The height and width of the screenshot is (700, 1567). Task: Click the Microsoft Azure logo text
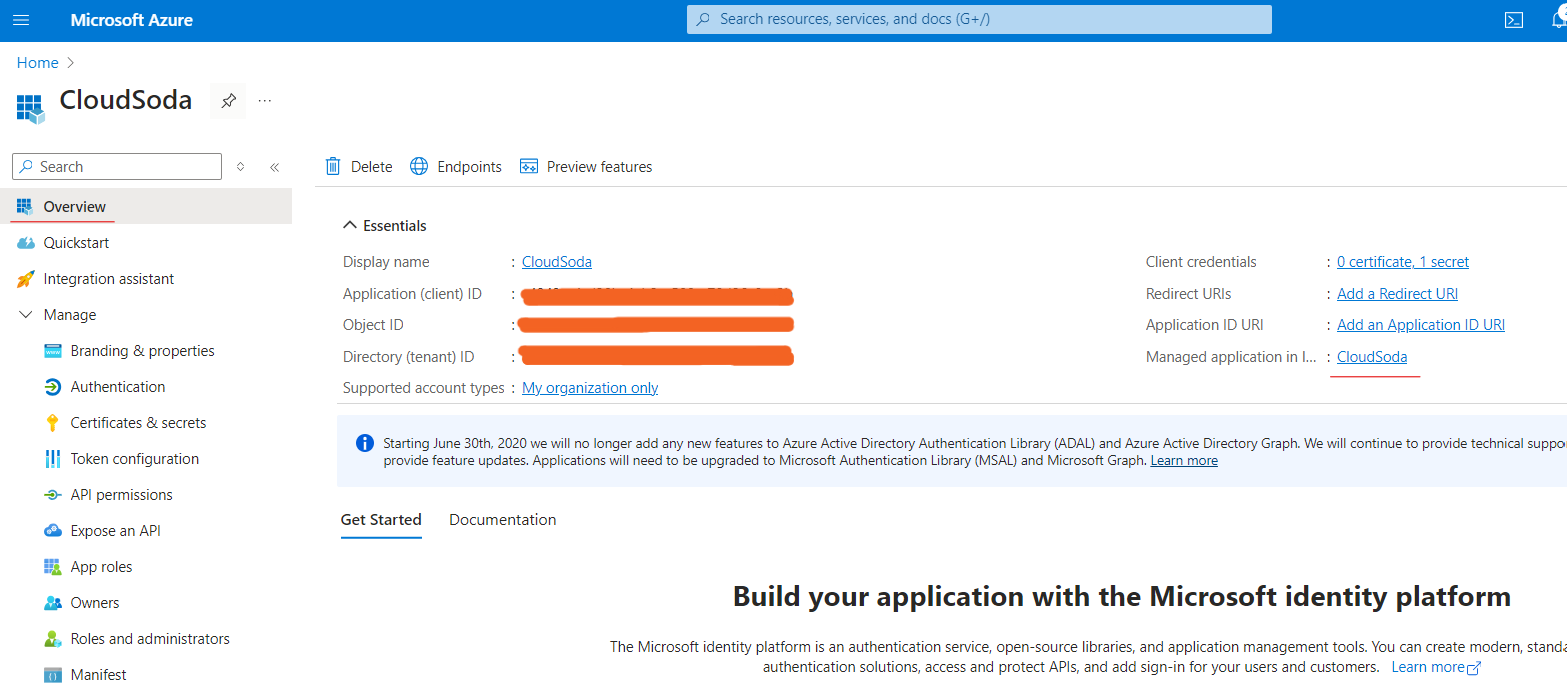coord(132,20)
